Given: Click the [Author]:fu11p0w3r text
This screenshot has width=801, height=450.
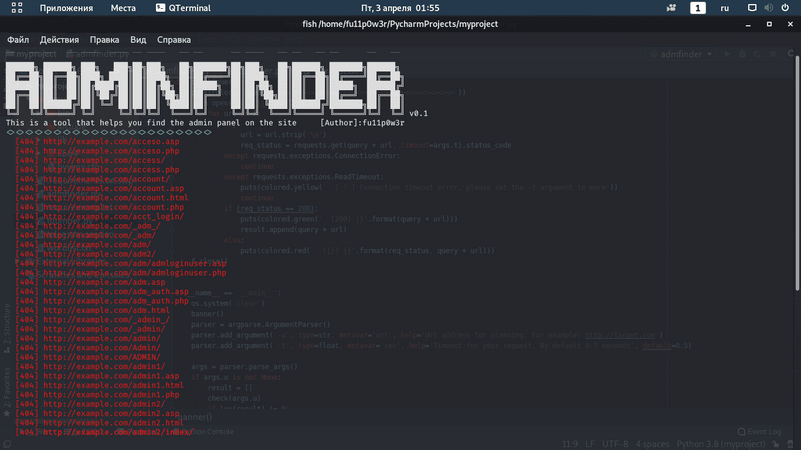Looking at the screenshot, I should tap(362, 123).
